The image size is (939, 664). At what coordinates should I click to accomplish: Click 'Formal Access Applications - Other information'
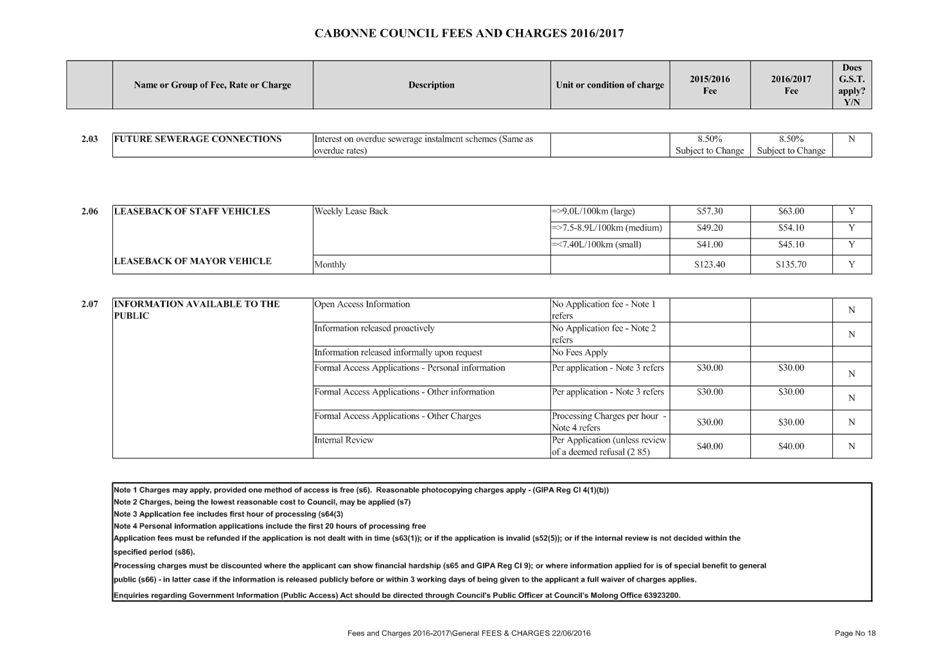(404, 392)
